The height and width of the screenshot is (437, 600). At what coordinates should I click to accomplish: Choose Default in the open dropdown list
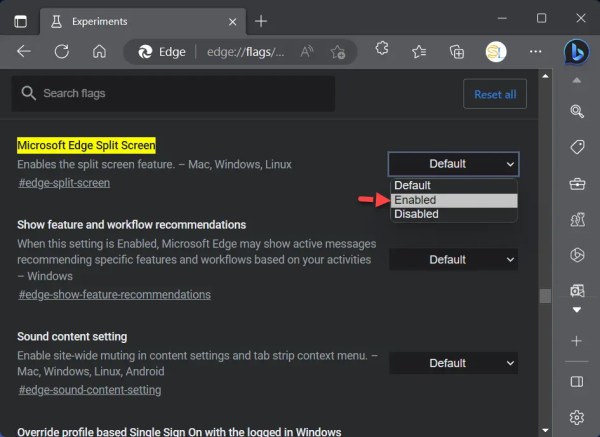click(454, 186)
